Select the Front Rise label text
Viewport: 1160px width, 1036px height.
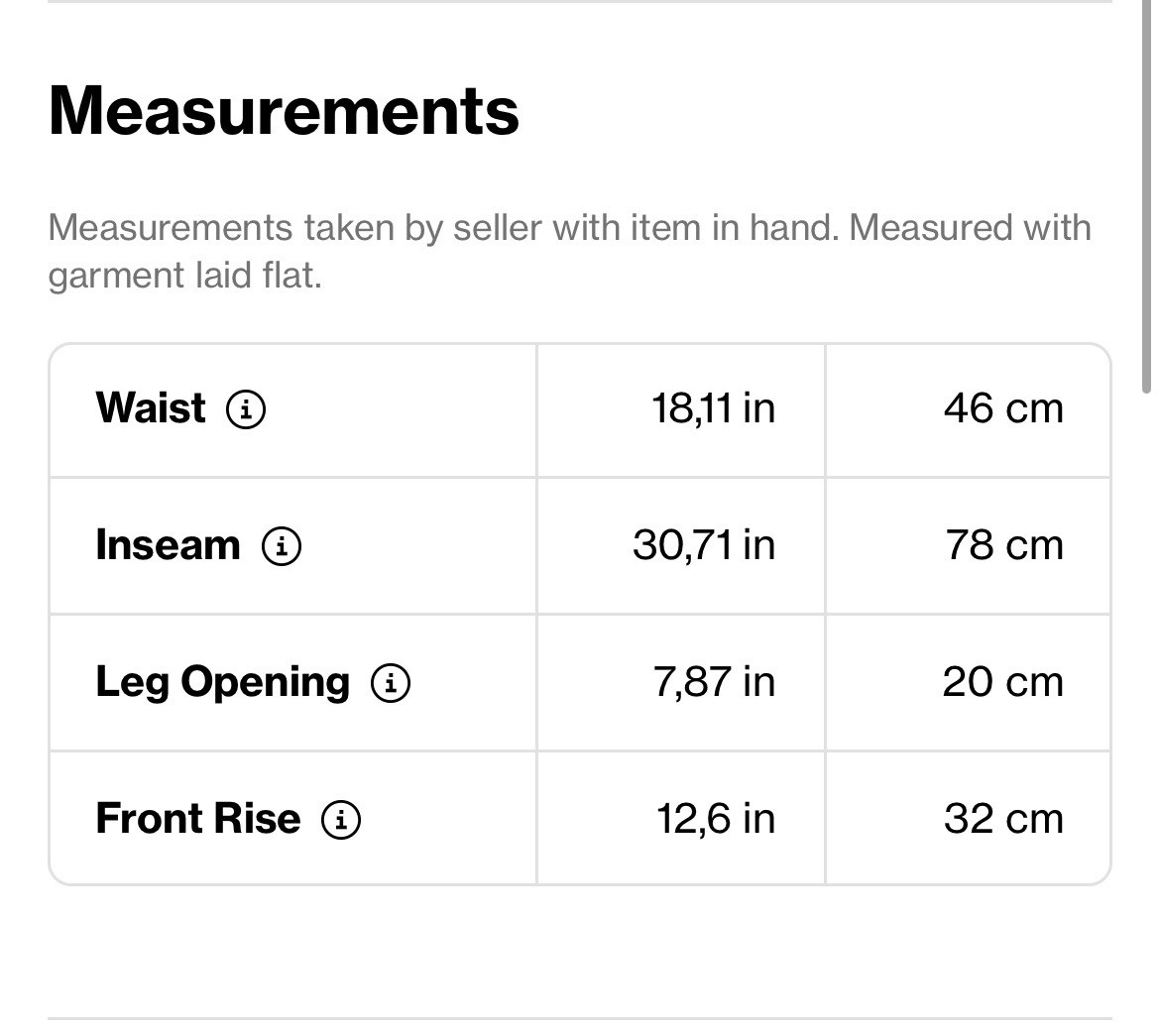coord(197,820)
